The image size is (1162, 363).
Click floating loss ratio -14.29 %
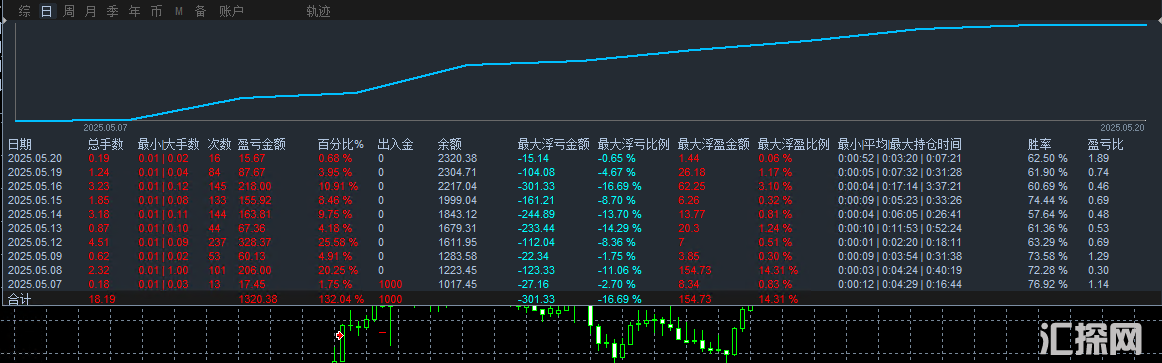[x=620, y=228]
